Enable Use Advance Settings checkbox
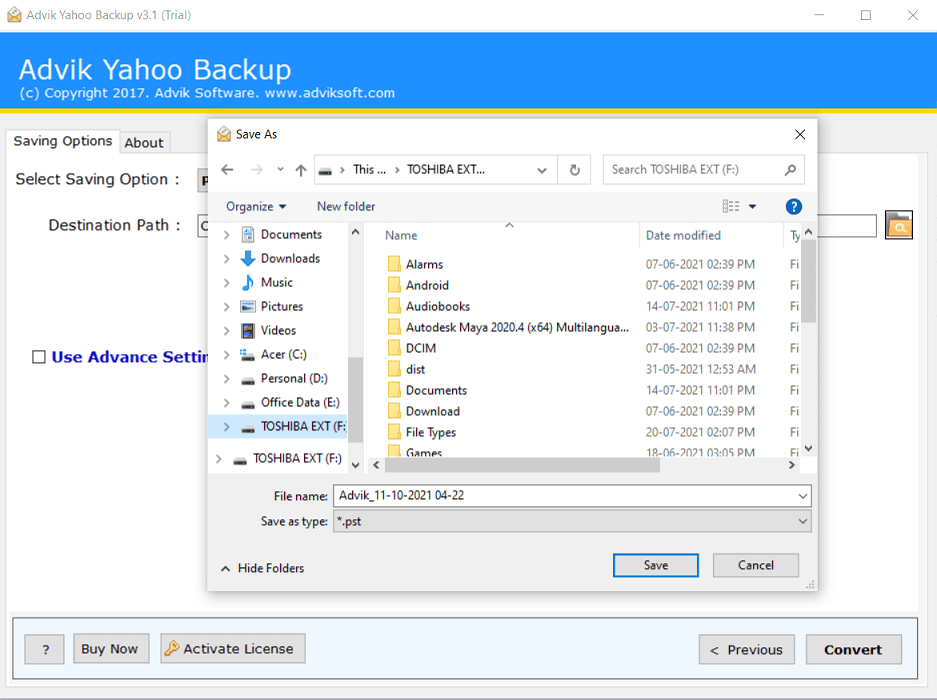Screen dimensions: 937x700 point(39,357)
